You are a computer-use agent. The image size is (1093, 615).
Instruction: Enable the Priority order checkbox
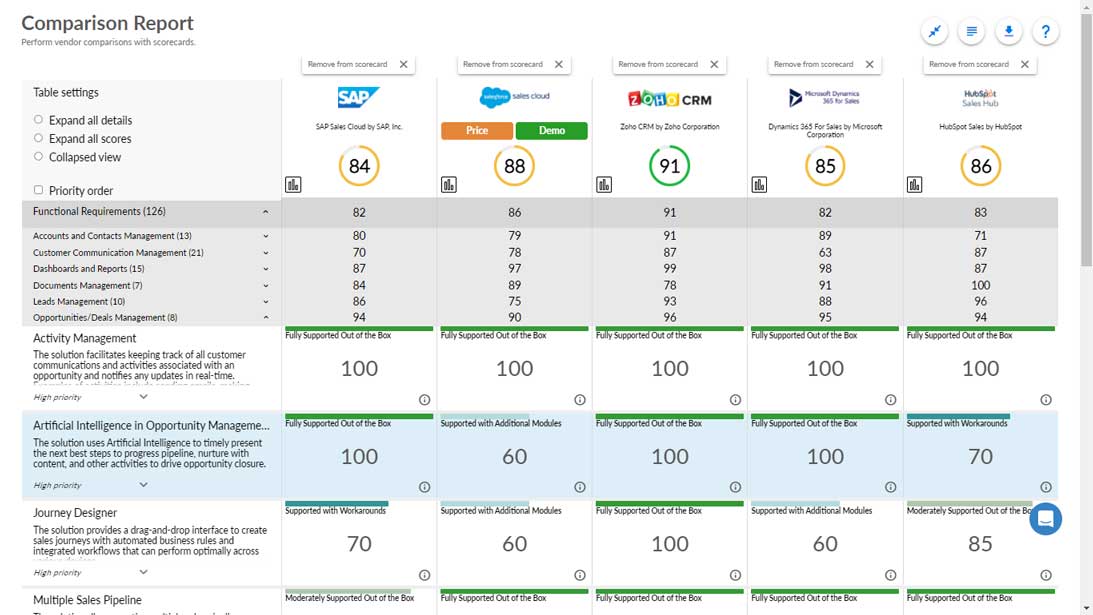(x=39, y=190)
